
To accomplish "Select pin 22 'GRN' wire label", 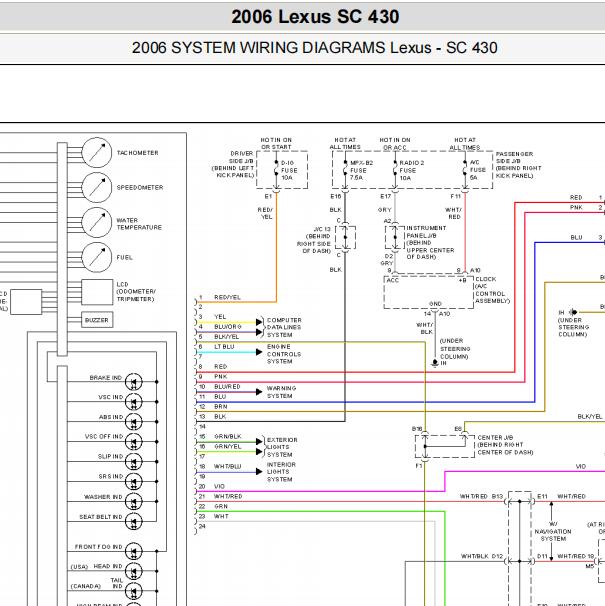I will click(221, 506).
